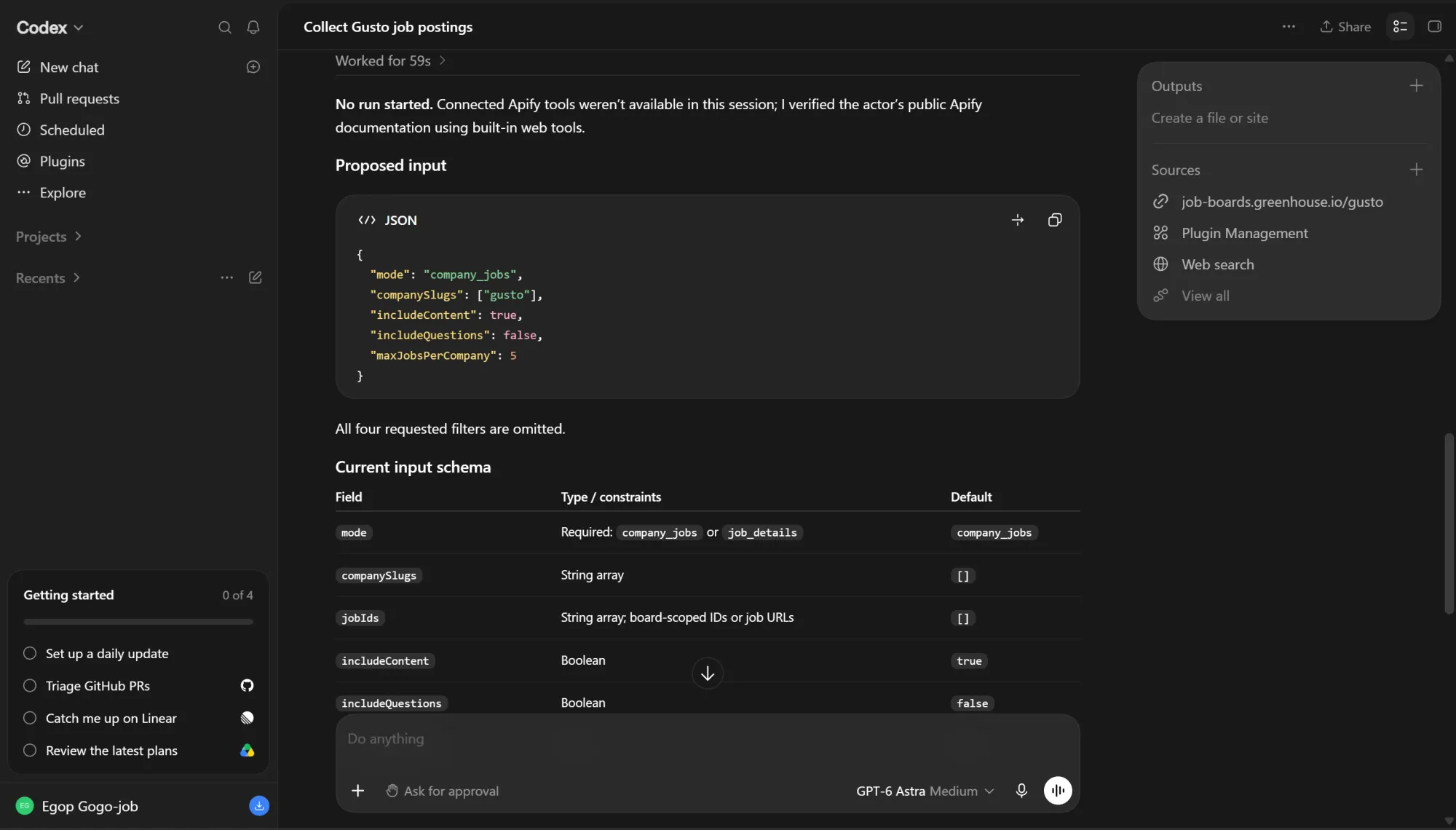Click the Do anything message input
Screen dimensions: 1456x830
[x=707, y=739]
